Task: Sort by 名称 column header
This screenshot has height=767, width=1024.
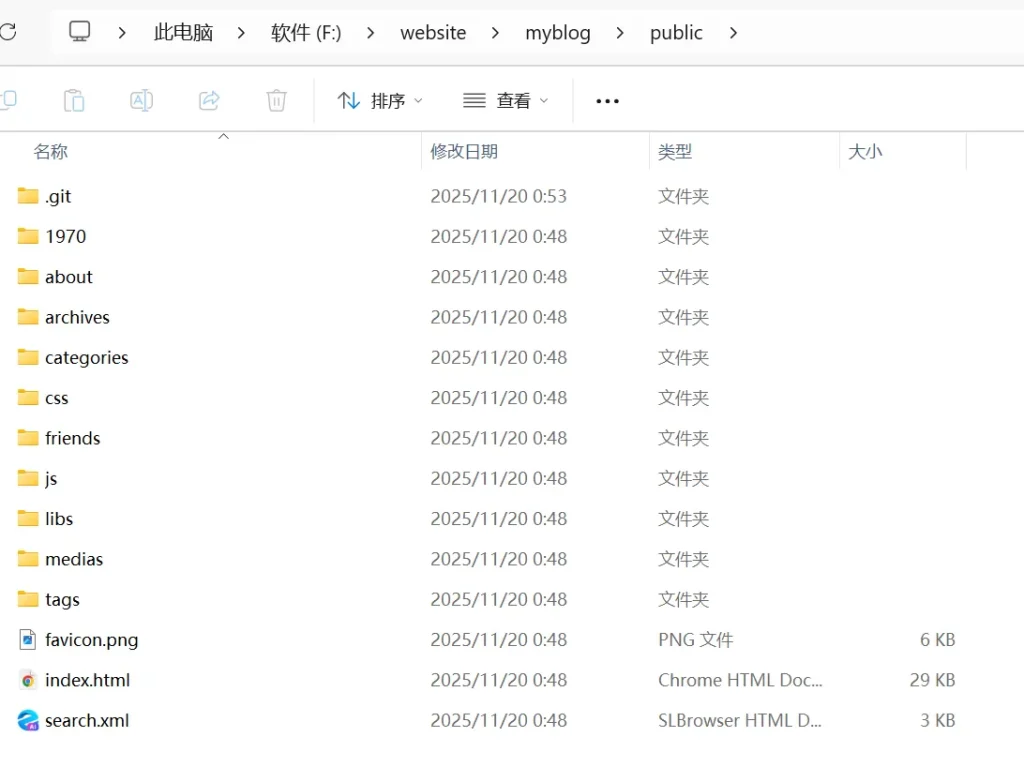Action: pyautogui.click(x=51, y=152)
